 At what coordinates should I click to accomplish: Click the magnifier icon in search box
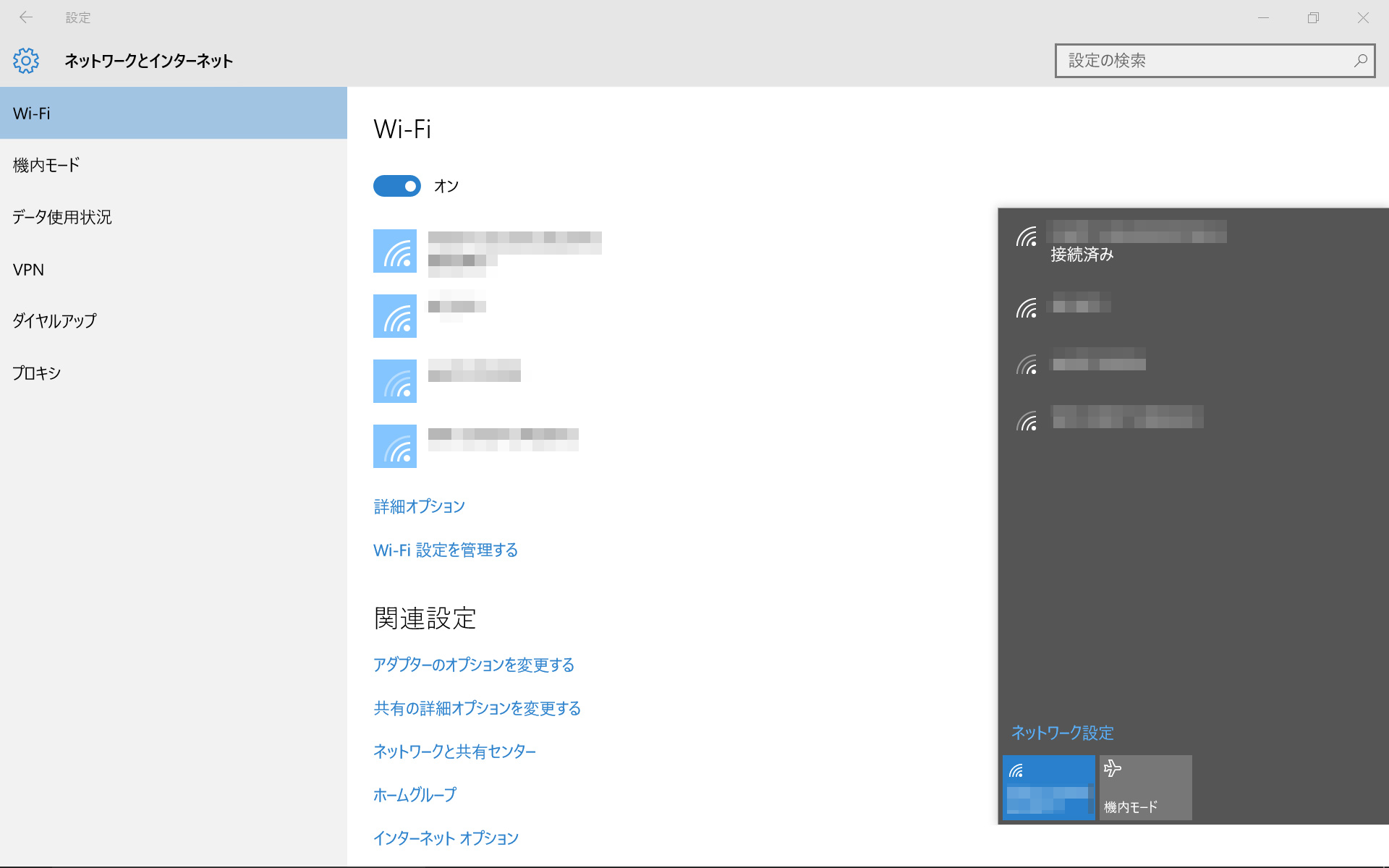tap(1360, 61)
